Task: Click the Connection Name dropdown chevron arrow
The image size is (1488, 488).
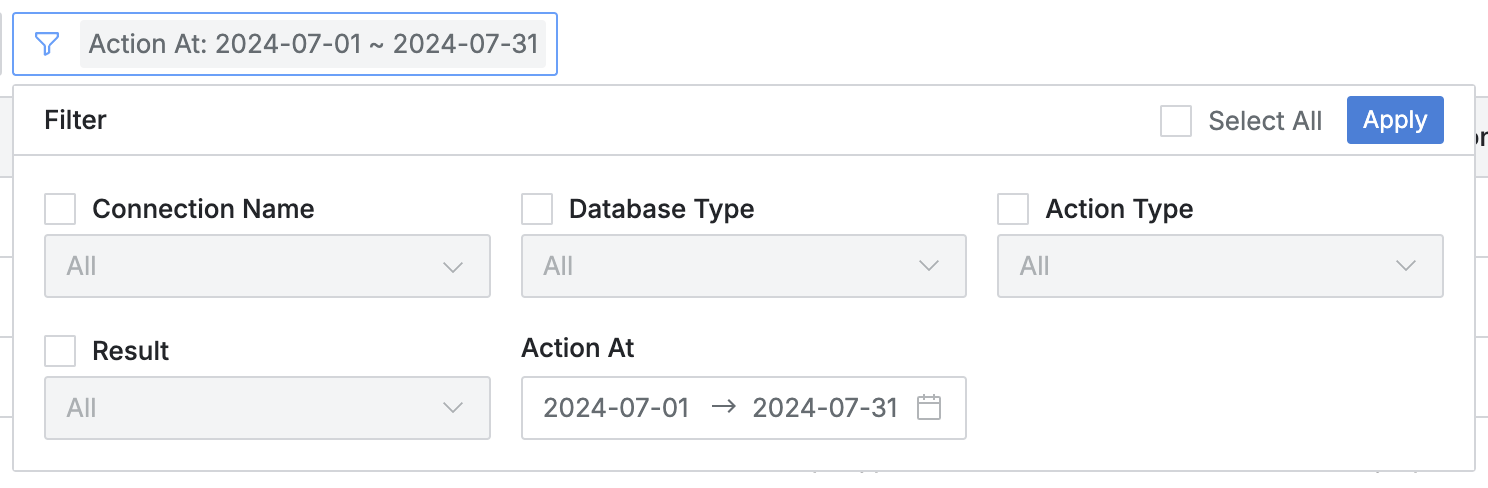Action: (x=453, y=266)
